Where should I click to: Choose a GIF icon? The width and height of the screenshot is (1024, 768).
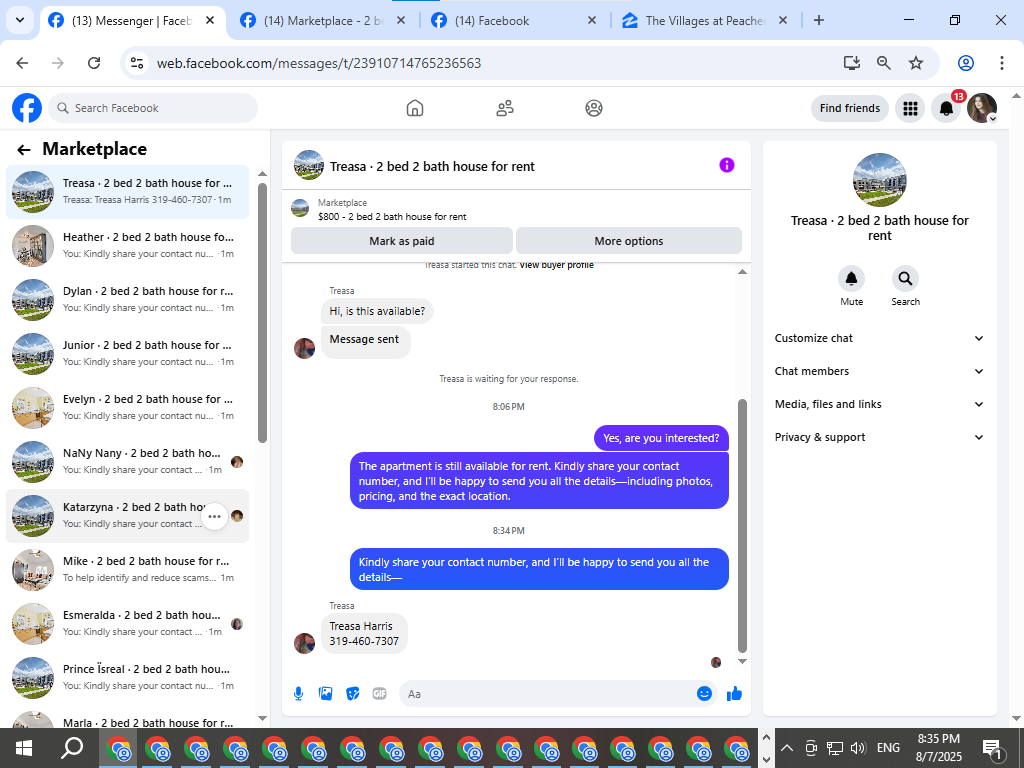[379, 694]
